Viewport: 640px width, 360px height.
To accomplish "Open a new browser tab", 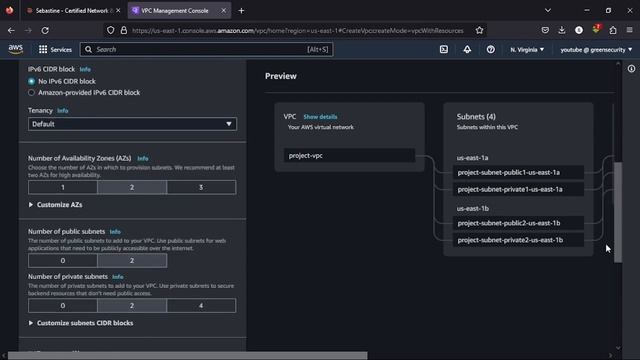I will point(241,11).
